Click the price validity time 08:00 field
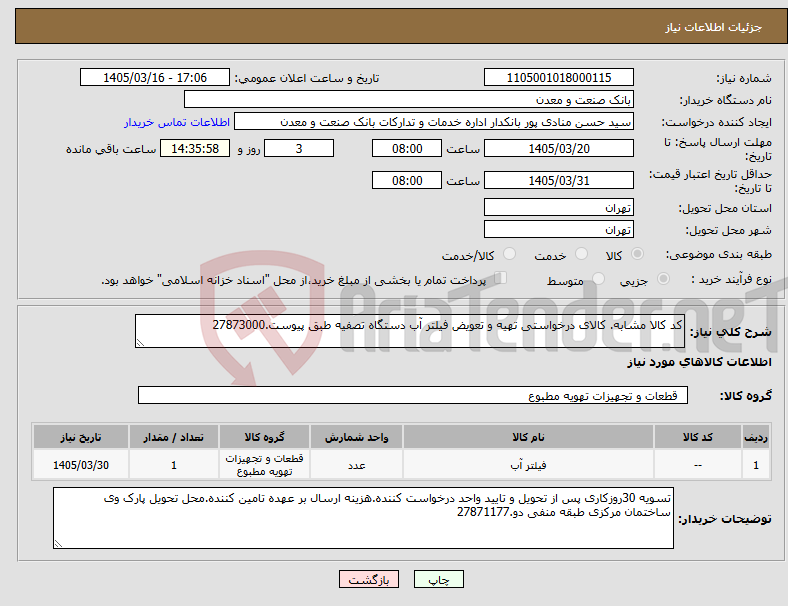Viewport: 788px width, 606px height. tap(407, 180)
